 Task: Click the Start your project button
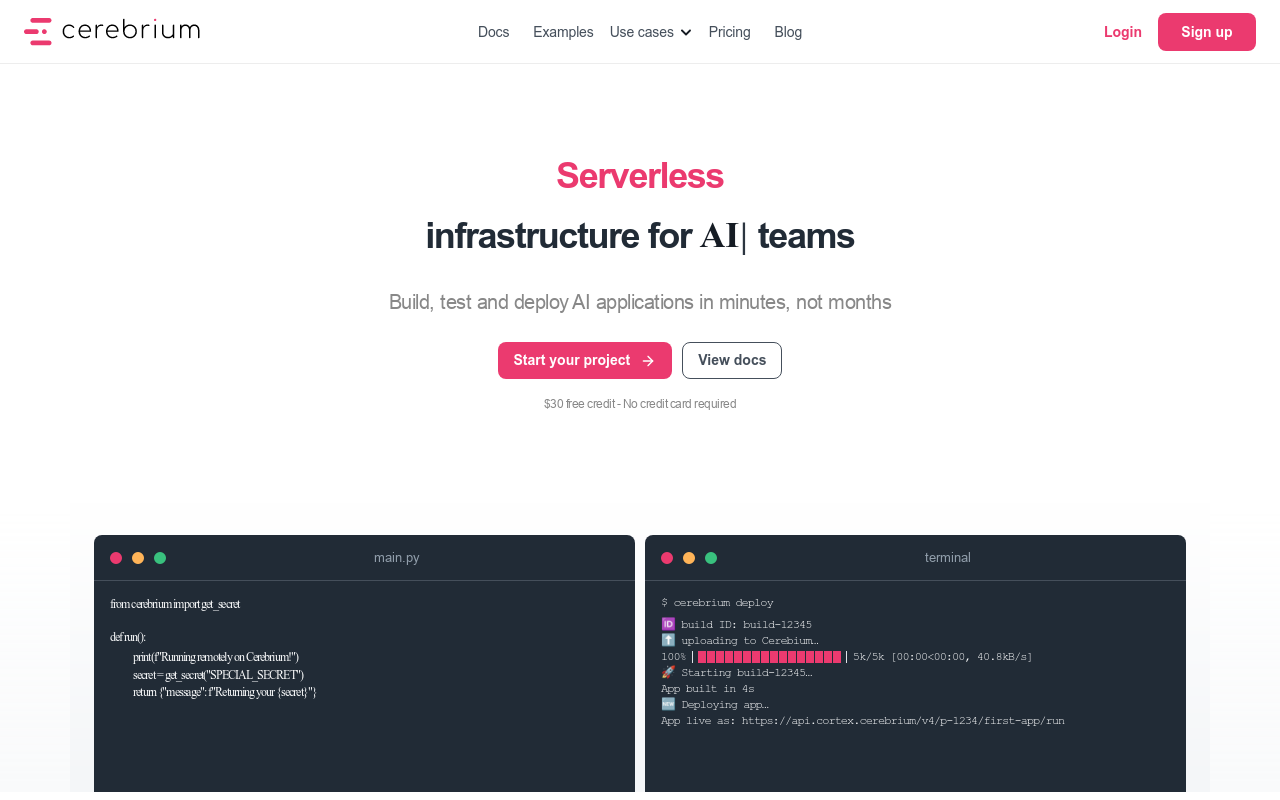click(585, 360)
